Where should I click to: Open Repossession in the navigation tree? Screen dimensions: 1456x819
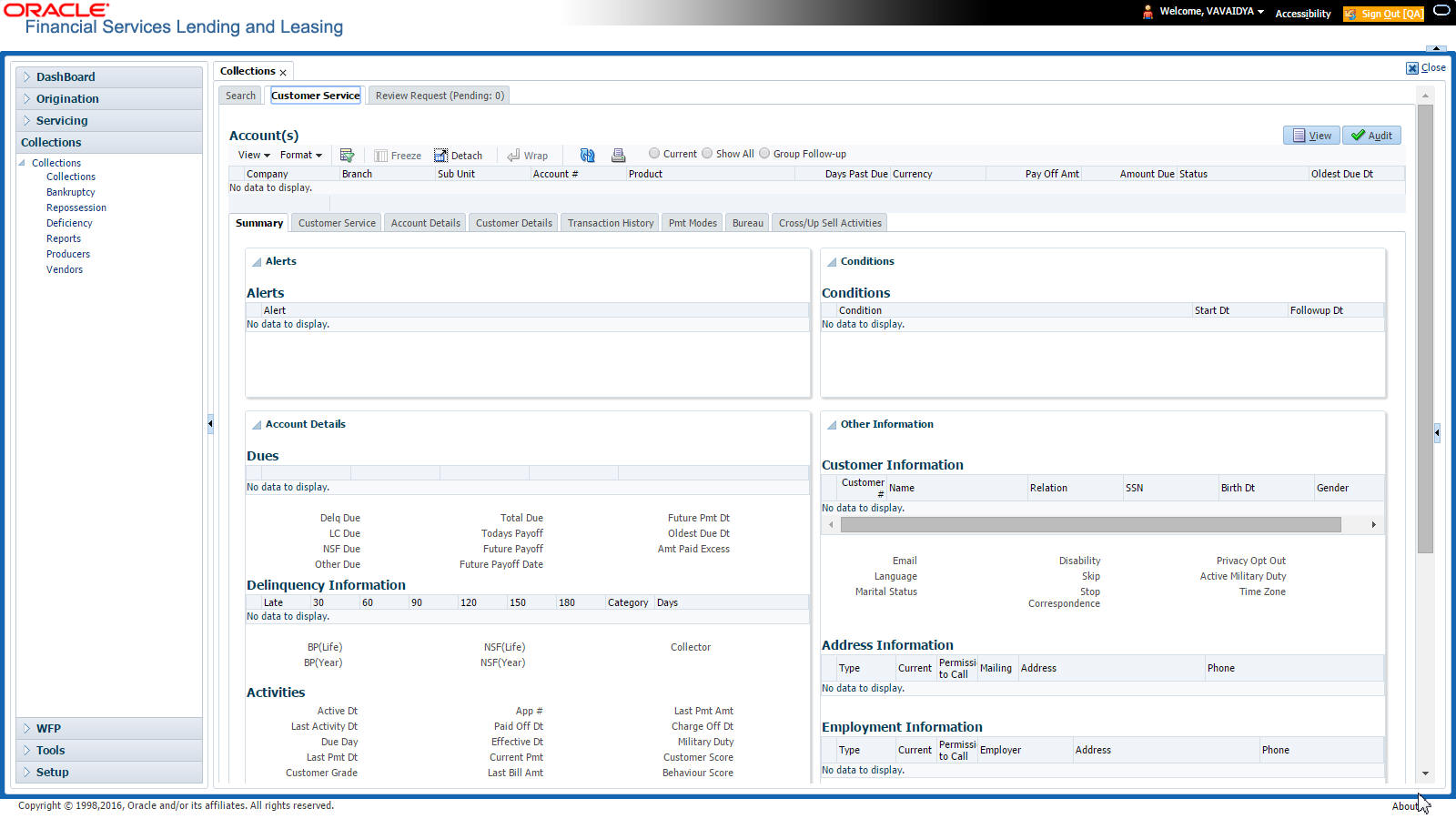(x=76, y=208)
